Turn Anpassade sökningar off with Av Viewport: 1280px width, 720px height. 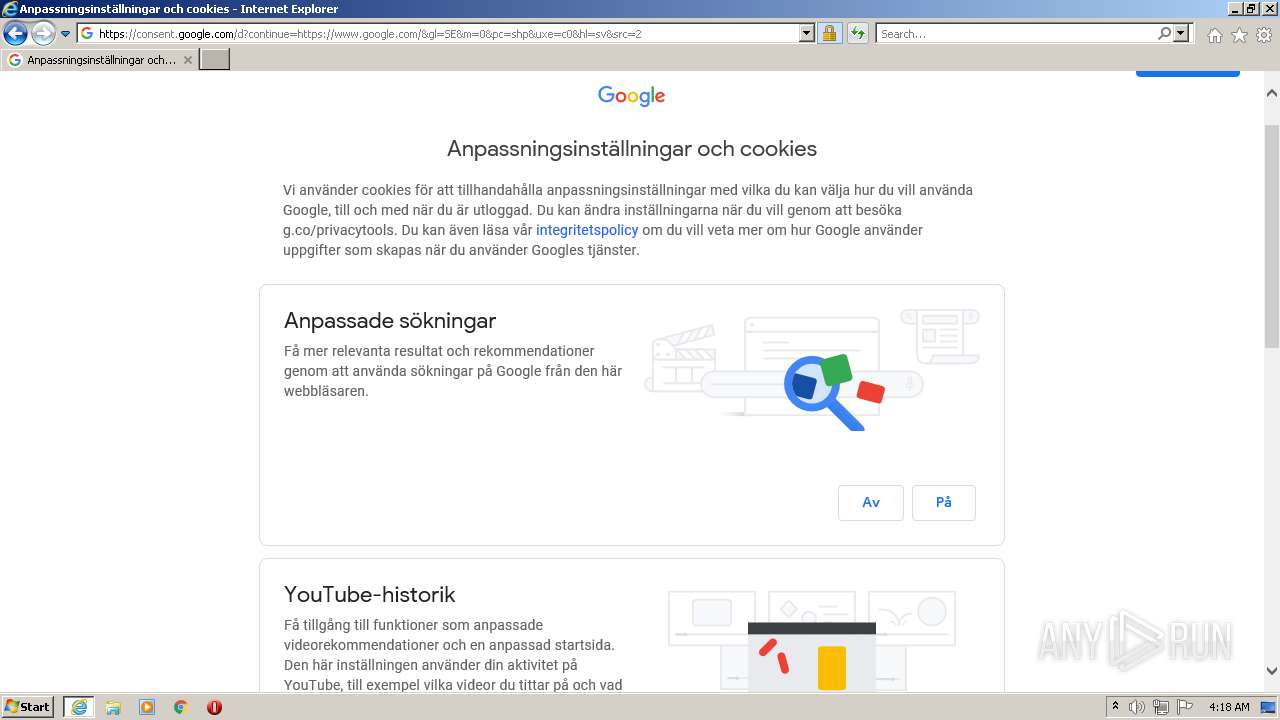[871, 503]
